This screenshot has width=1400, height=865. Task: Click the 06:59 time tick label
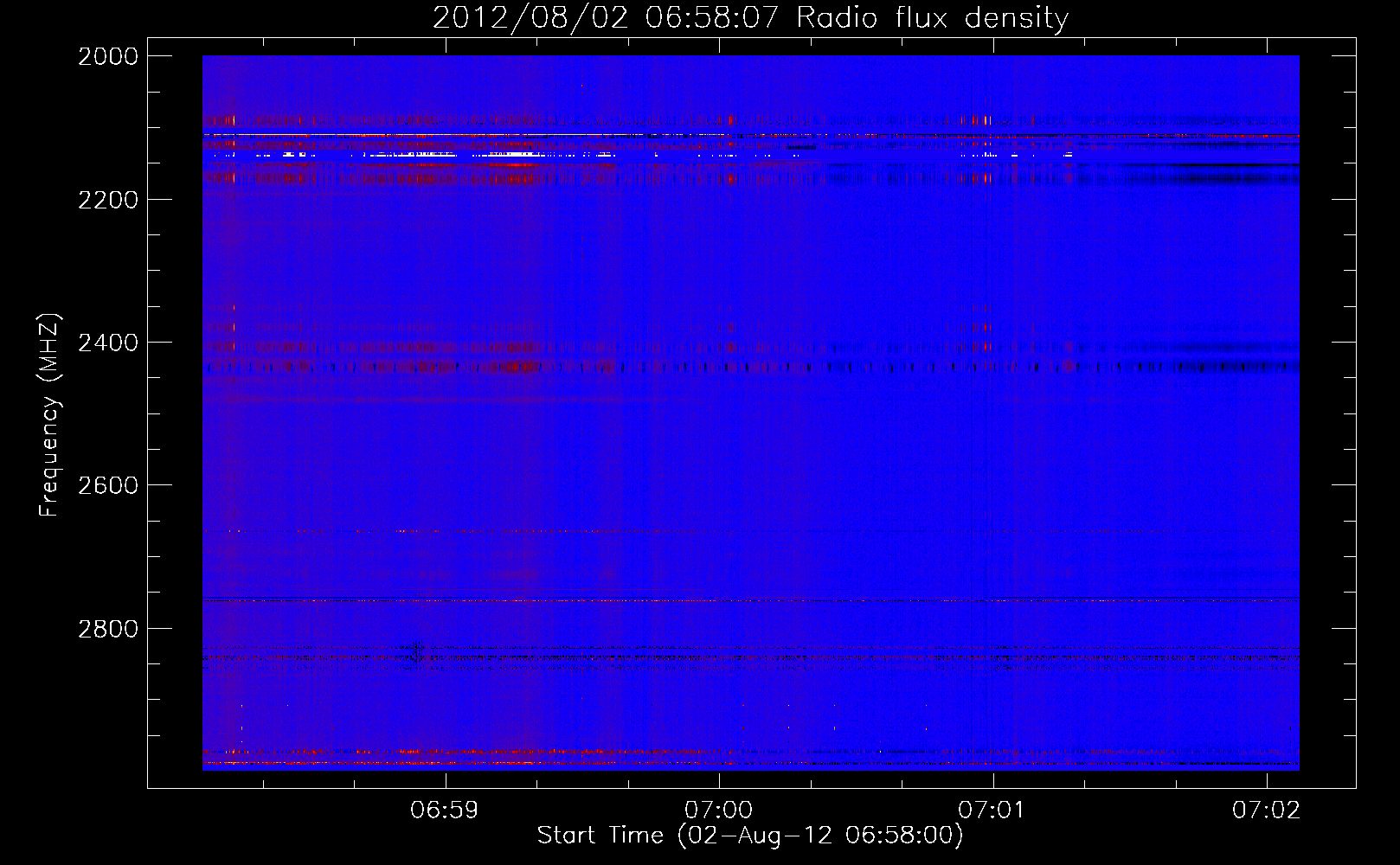445,810
